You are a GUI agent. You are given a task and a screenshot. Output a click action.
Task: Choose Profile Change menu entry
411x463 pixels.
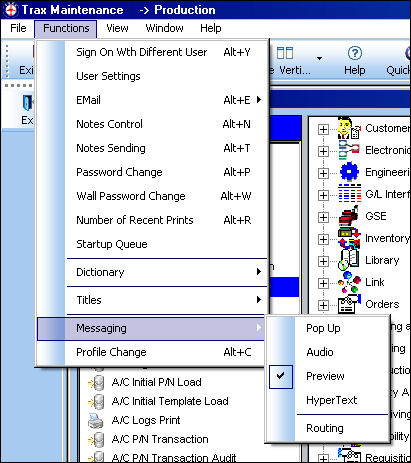[152, 352]
